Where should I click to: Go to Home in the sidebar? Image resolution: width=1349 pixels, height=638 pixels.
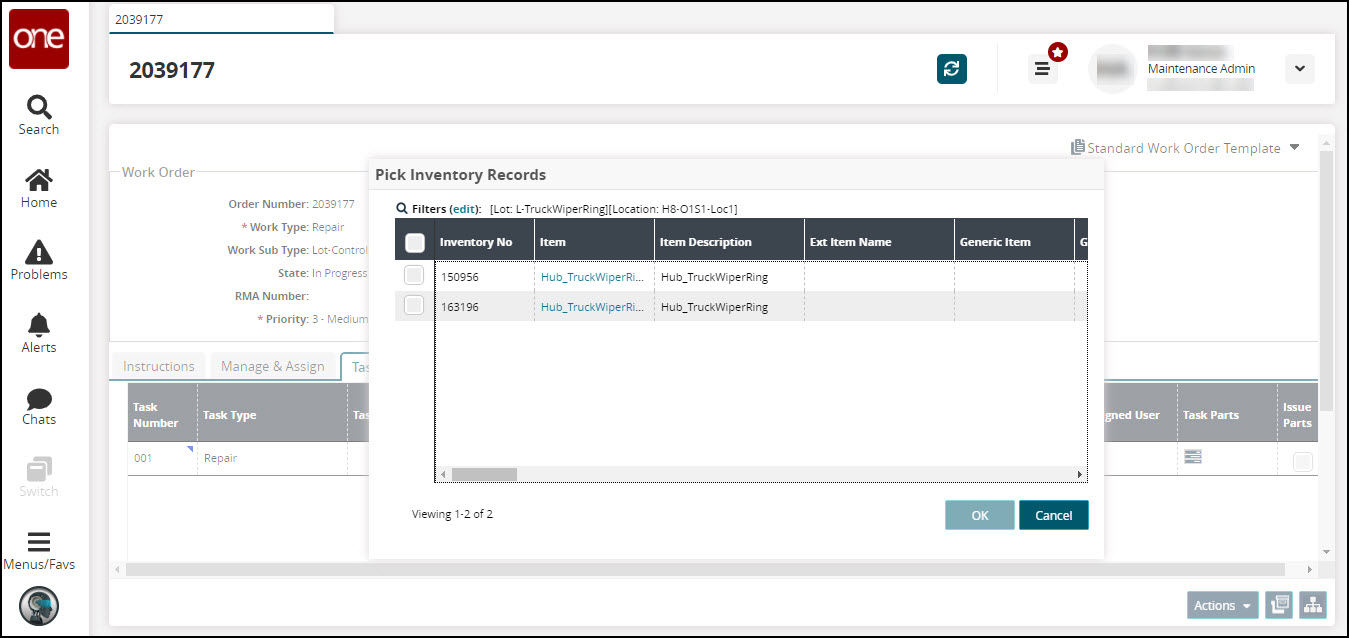pyautogui.click(x=39, y=188)
